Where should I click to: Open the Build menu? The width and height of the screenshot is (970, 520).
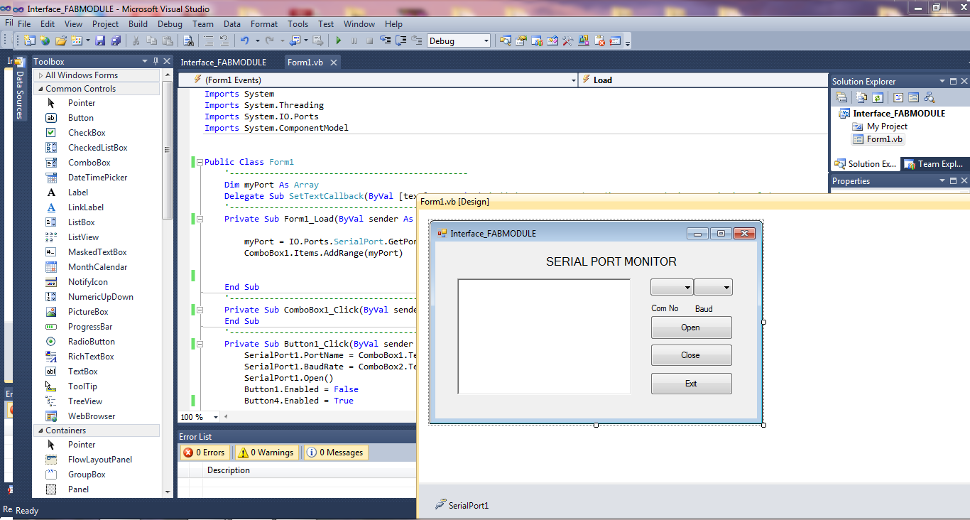pyautogui.click(x=137, y=24)
